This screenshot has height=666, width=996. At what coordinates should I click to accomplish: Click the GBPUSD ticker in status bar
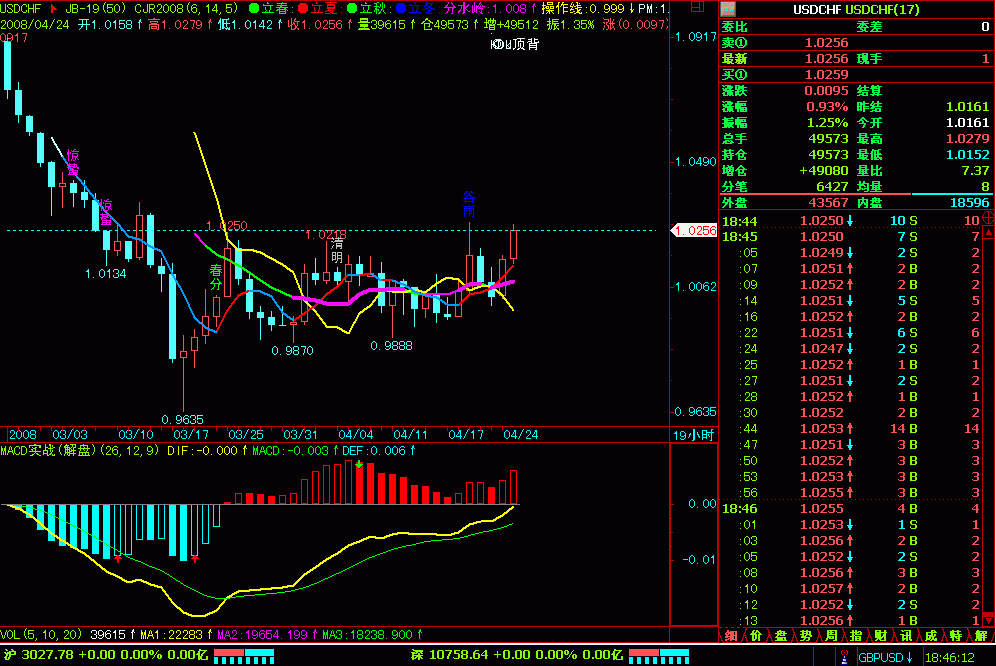tap(885, 657)
